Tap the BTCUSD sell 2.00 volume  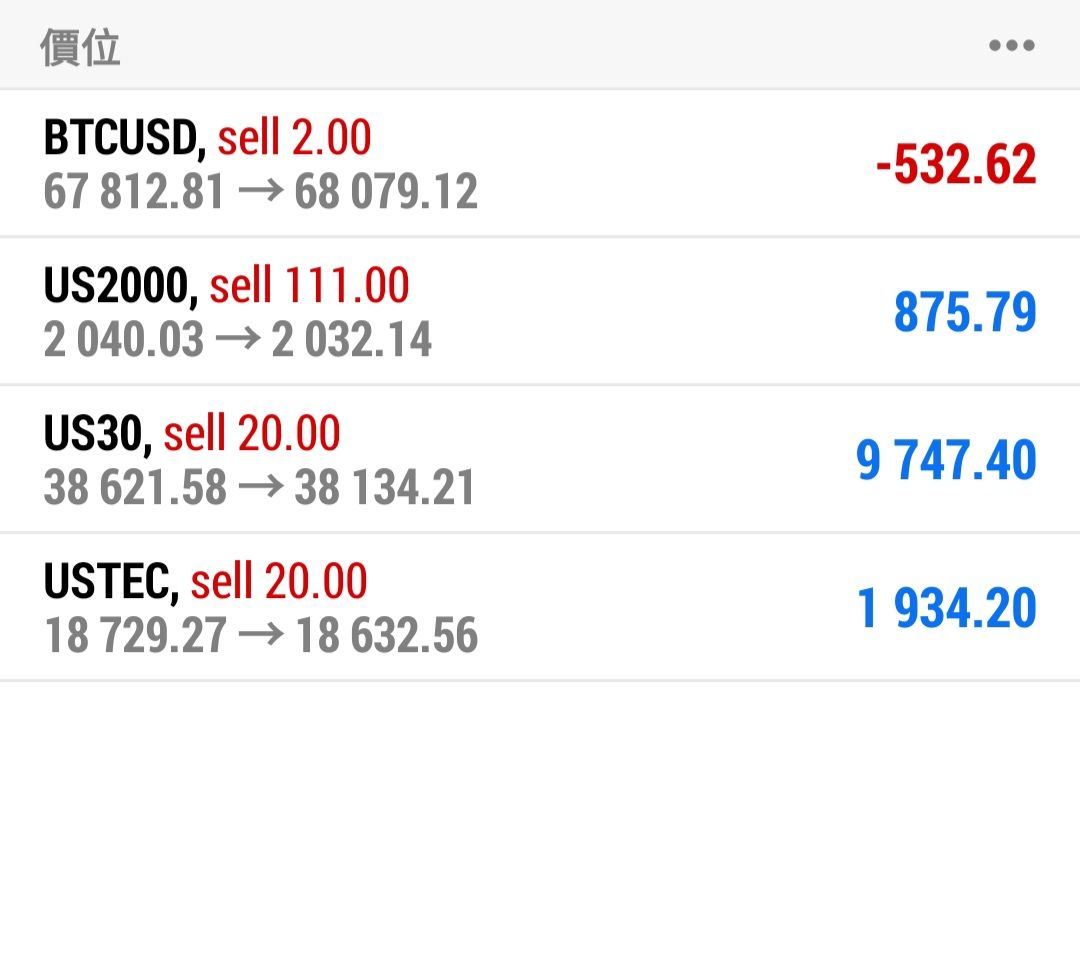(x=295, y=138)
